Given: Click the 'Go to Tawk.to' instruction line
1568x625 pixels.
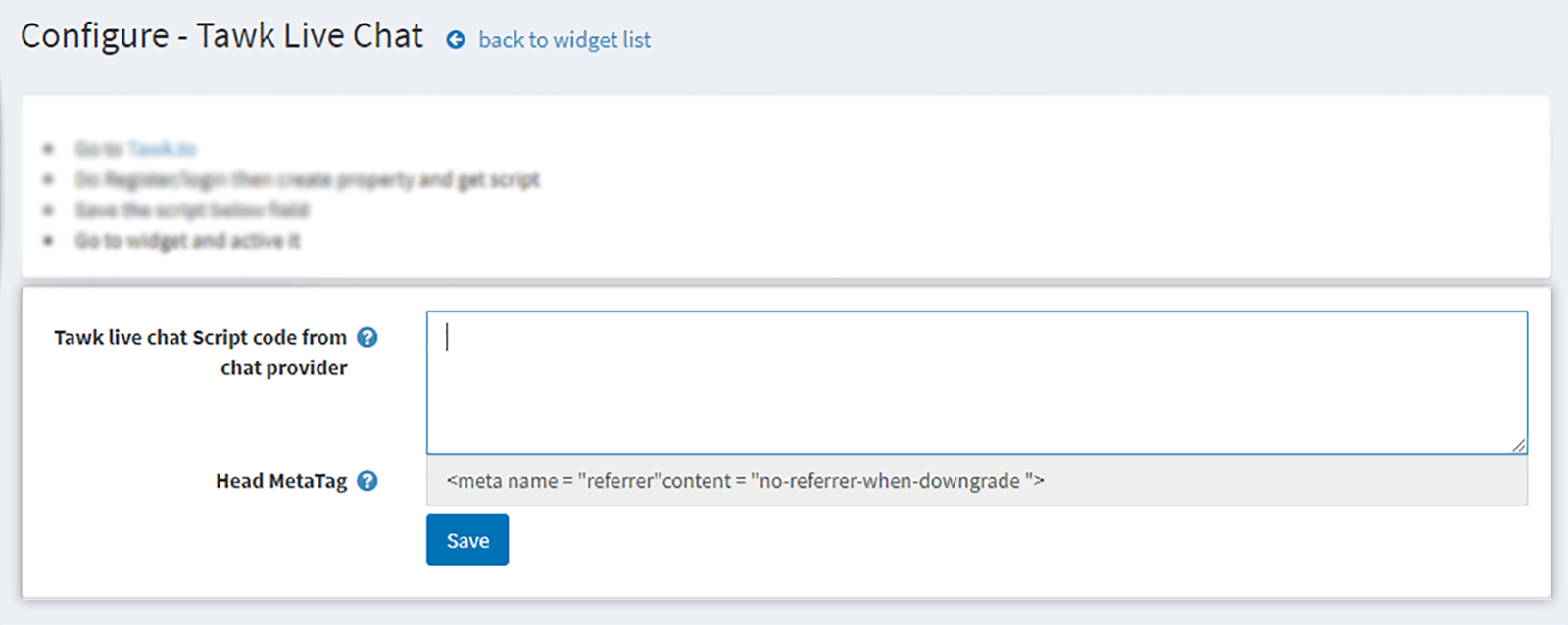Looking at the screenshot, I should (x=135, y=149).
